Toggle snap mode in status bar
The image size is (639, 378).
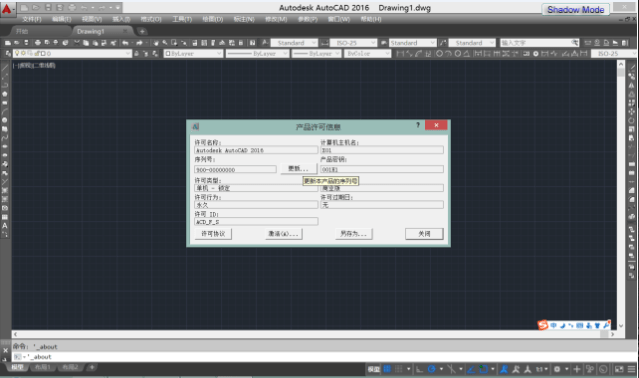[399, 369]
